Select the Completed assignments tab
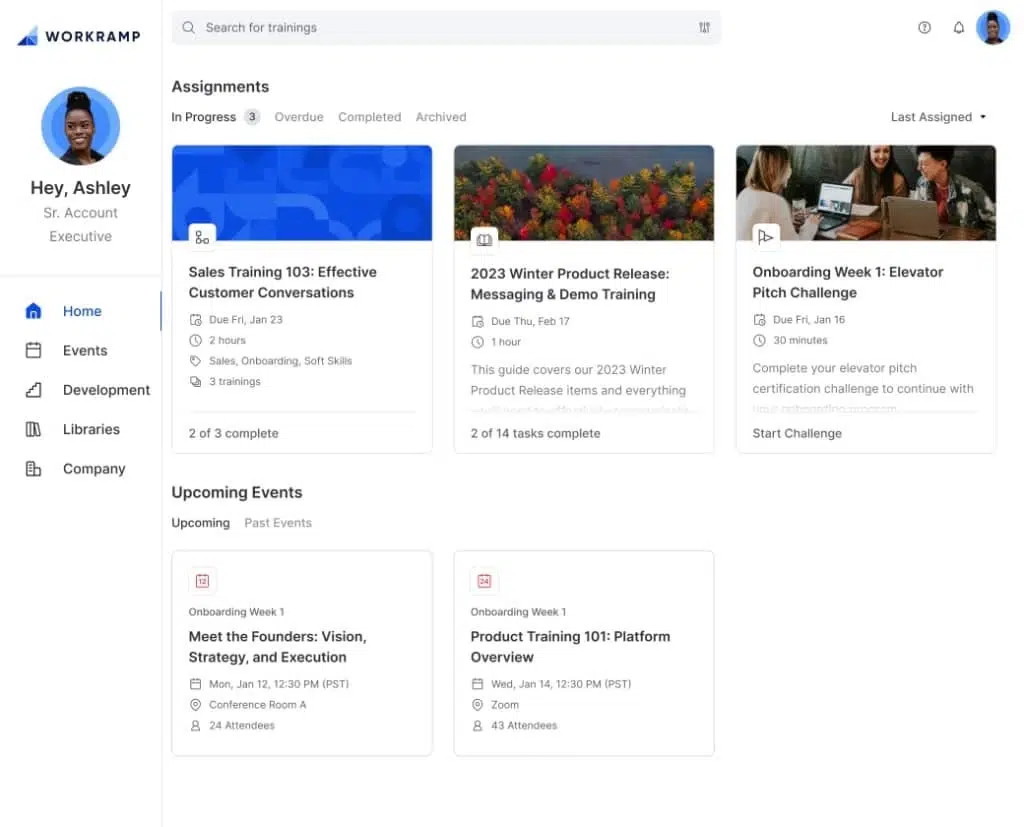 click(x=369, y=117)
